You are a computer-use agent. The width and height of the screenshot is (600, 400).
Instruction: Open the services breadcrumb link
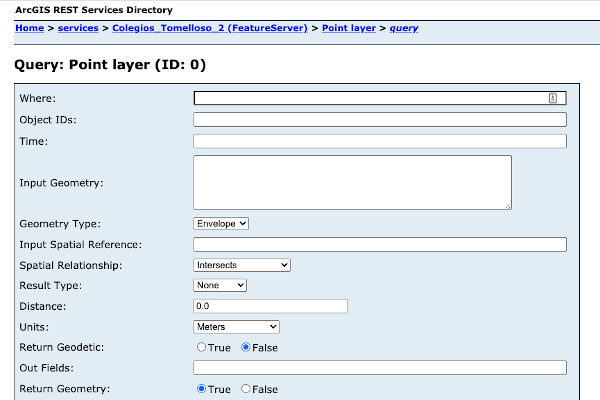click(x=78, y=28)
